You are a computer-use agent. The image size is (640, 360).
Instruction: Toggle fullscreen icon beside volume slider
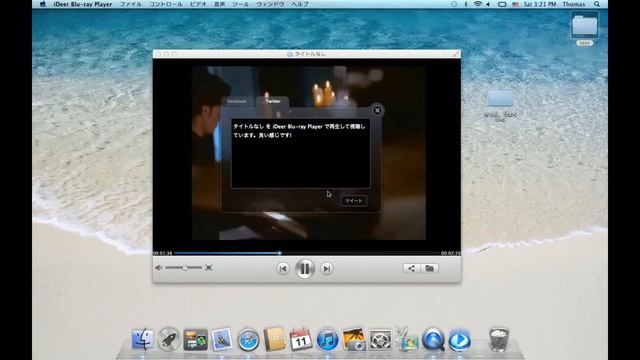209,268
